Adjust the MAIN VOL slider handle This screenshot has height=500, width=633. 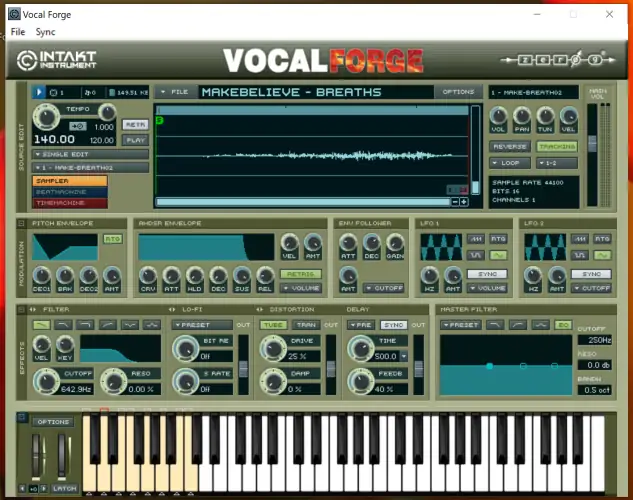point(592,144)
